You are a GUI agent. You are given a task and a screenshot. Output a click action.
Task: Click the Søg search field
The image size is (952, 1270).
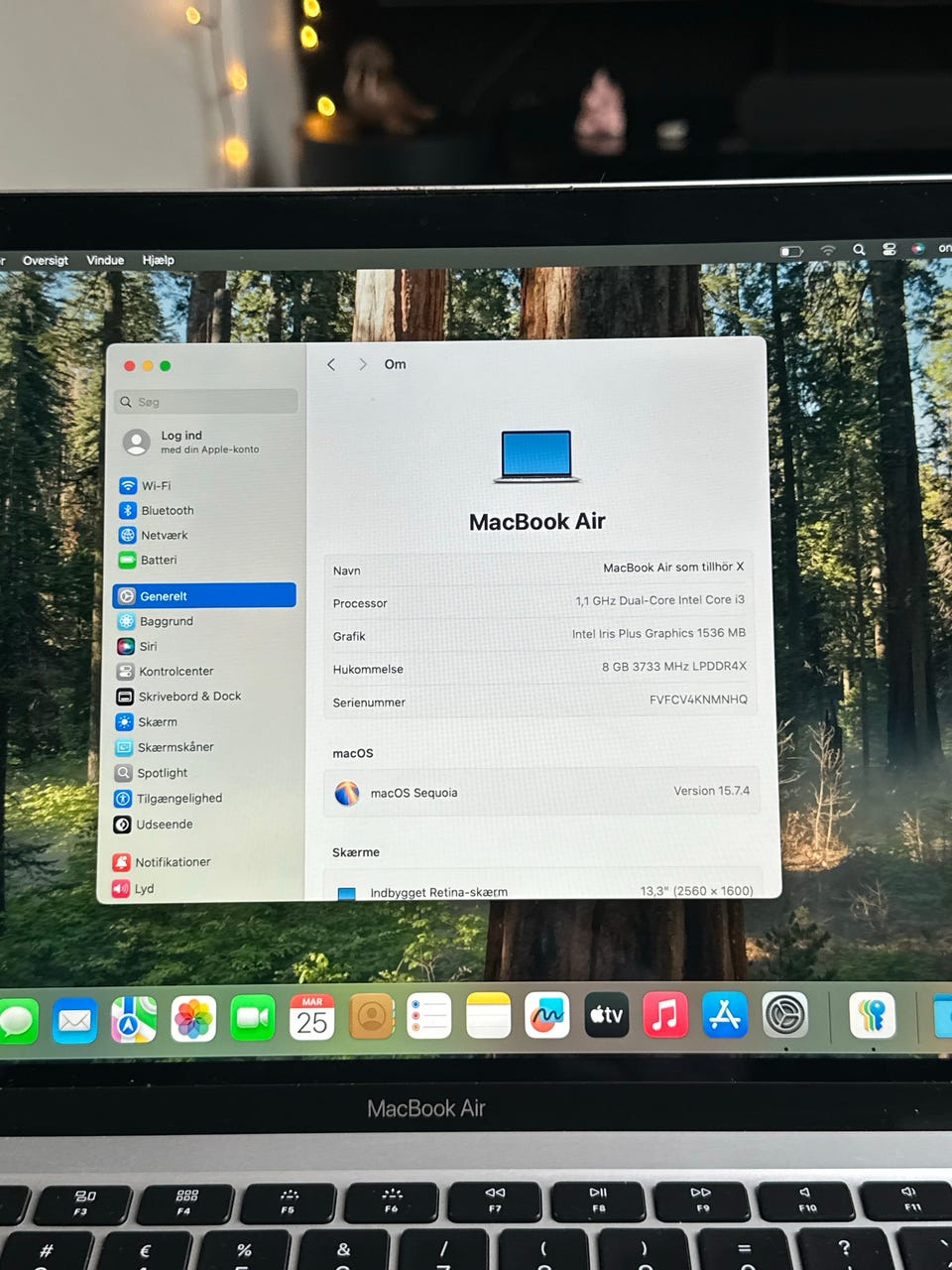tap(206, 401)
